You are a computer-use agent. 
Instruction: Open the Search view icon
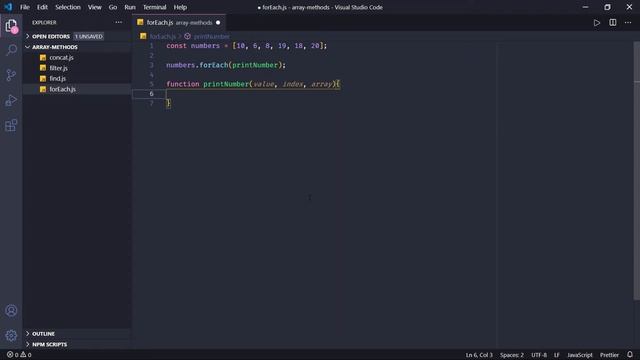11,50
